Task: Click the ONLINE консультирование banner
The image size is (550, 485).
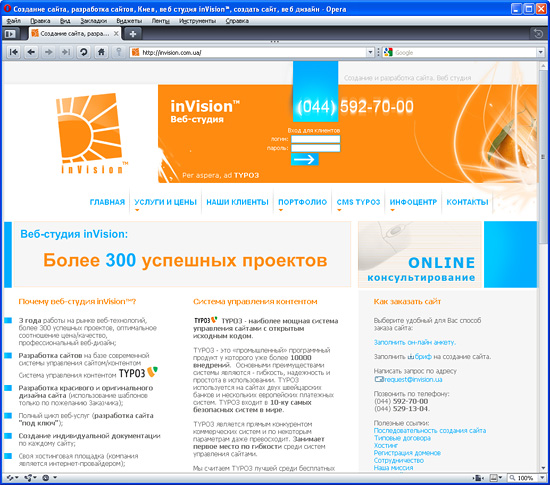Action: (420, 254)
